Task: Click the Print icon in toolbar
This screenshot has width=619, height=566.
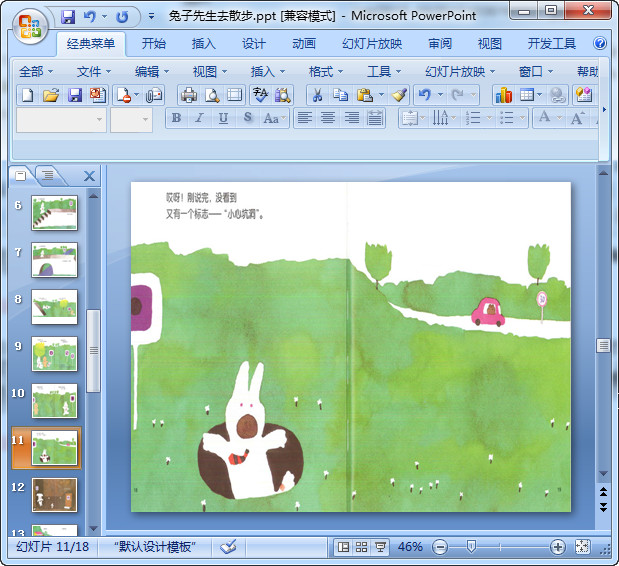Action: pyautogui.click(x=189, y=95)
